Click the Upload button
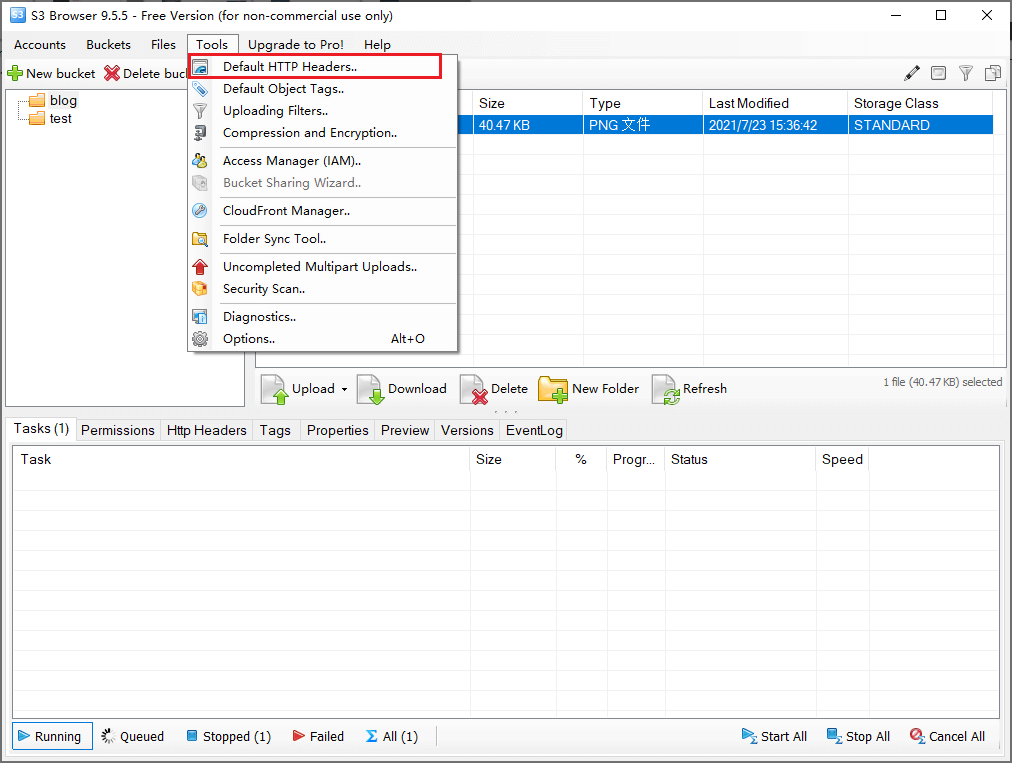Image resolution: width=1012 pixels, height=763 pixels. click(299, 389)
